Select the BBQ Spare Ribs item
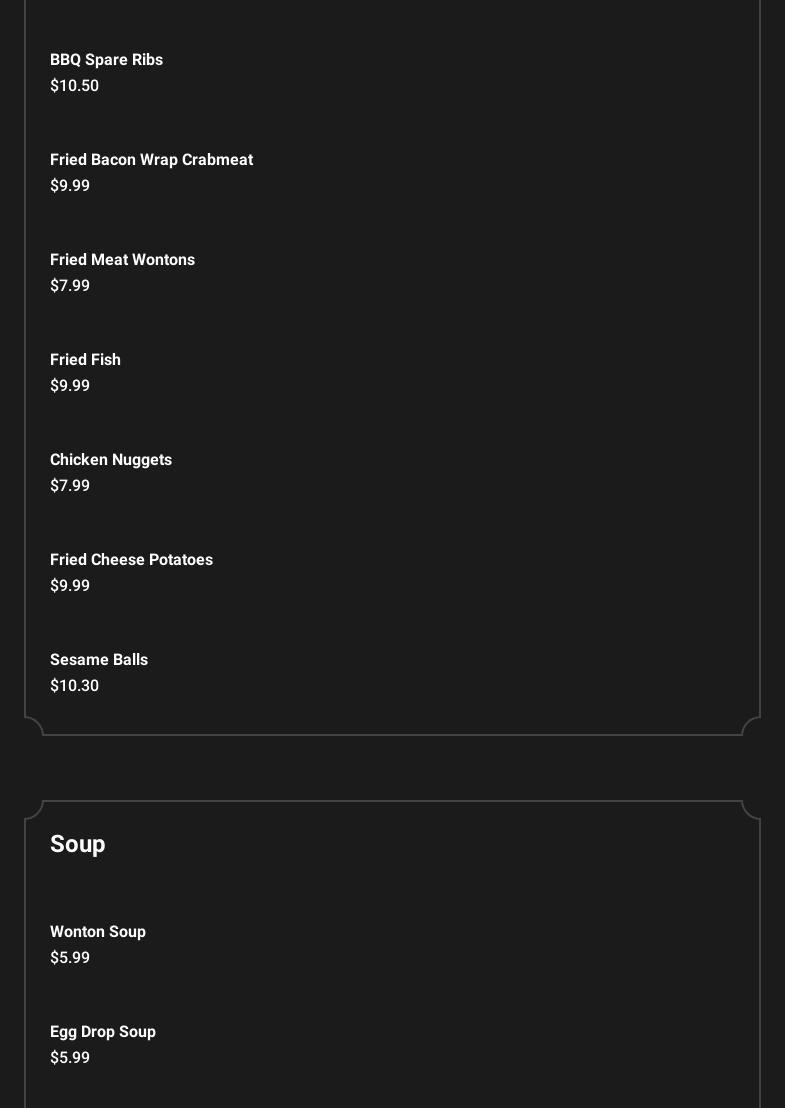 106,60
